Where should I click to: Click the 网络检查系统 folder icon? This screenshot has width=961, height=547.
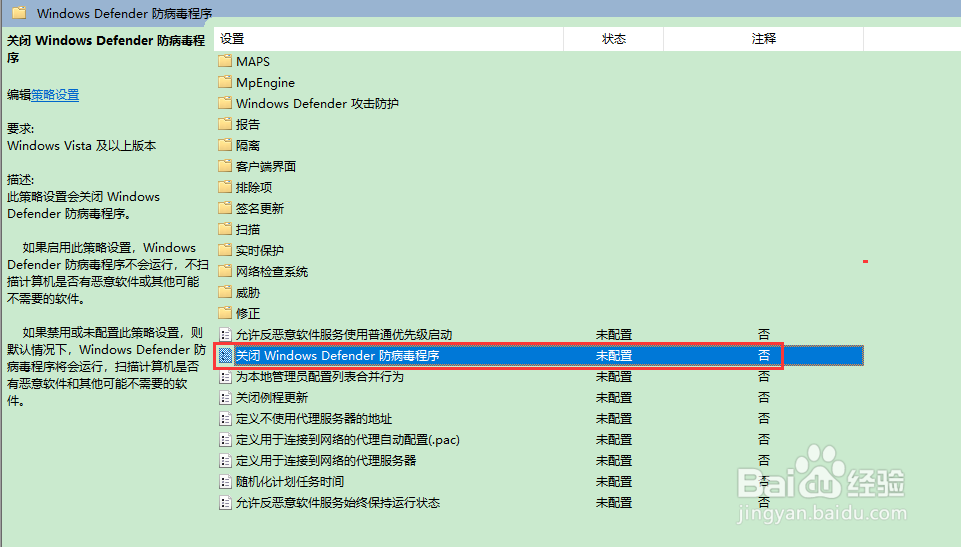click(225, 271)
